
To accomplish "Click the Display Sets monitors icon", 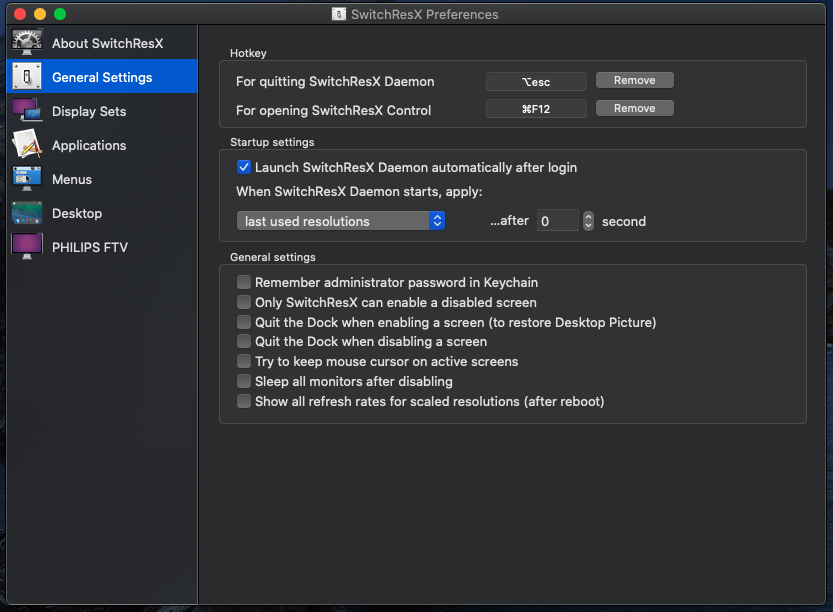I will point(27,110).
